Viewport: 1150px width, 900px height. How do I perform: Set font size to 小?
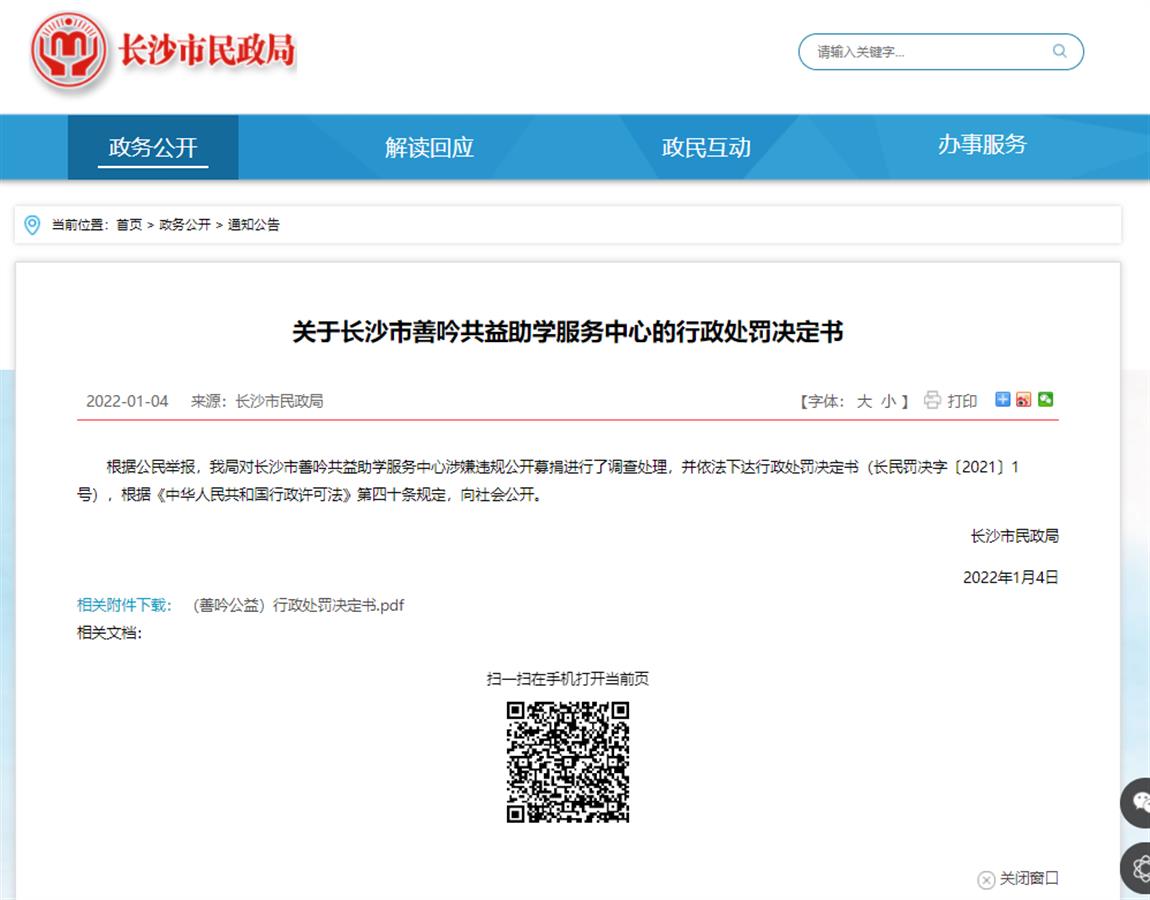(x=888, y=401)
